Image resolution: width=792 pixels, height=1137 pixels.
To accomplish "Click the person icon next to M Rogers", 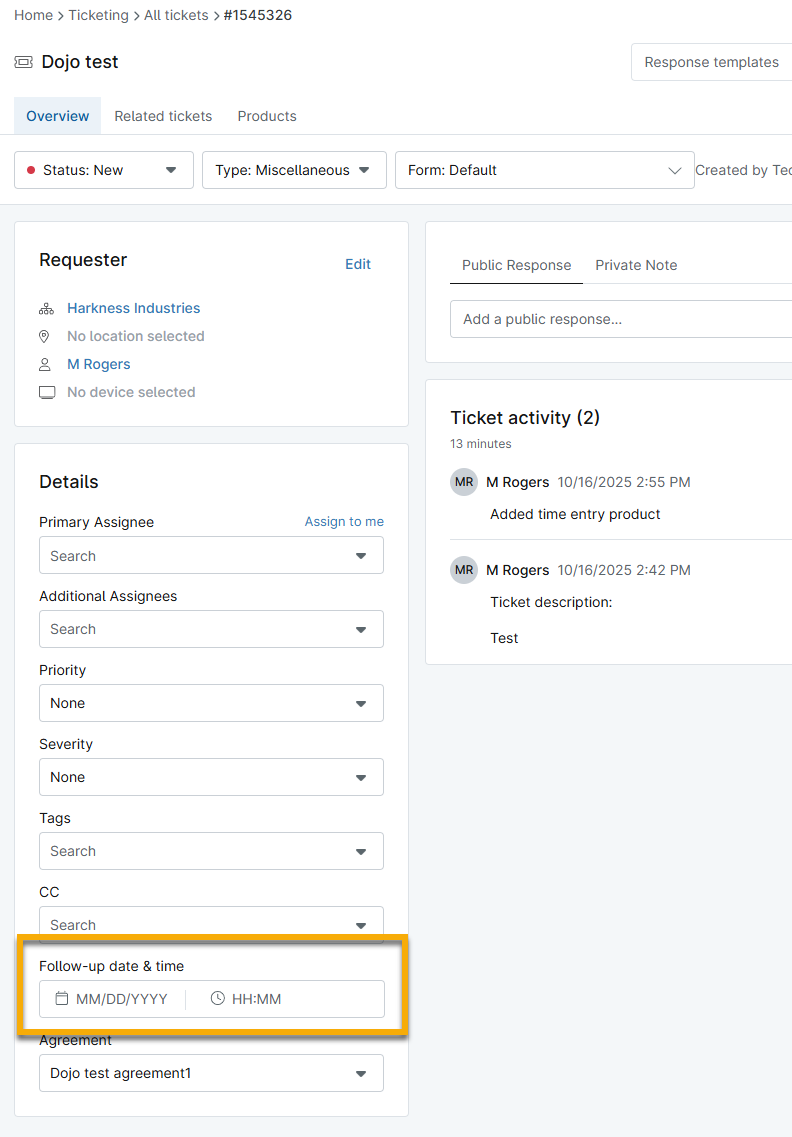I will click(45, 364).
